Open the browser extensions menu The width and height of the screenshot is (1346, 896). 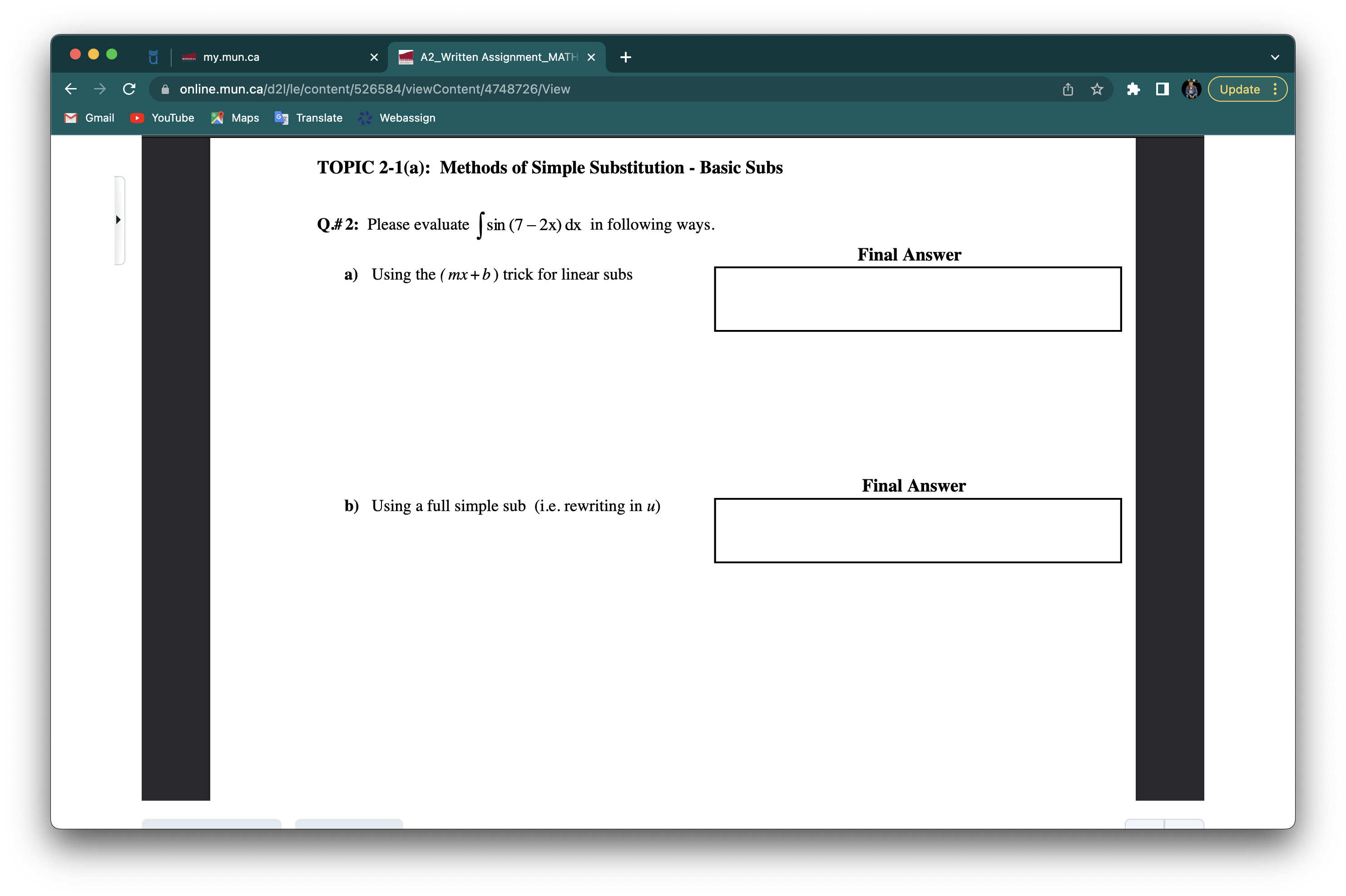coord(1133,89)
